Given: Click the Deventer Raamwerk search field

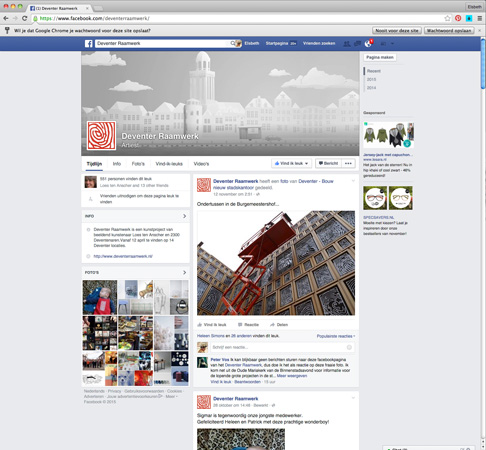Looking at the screenshot, I should point(162,43).
